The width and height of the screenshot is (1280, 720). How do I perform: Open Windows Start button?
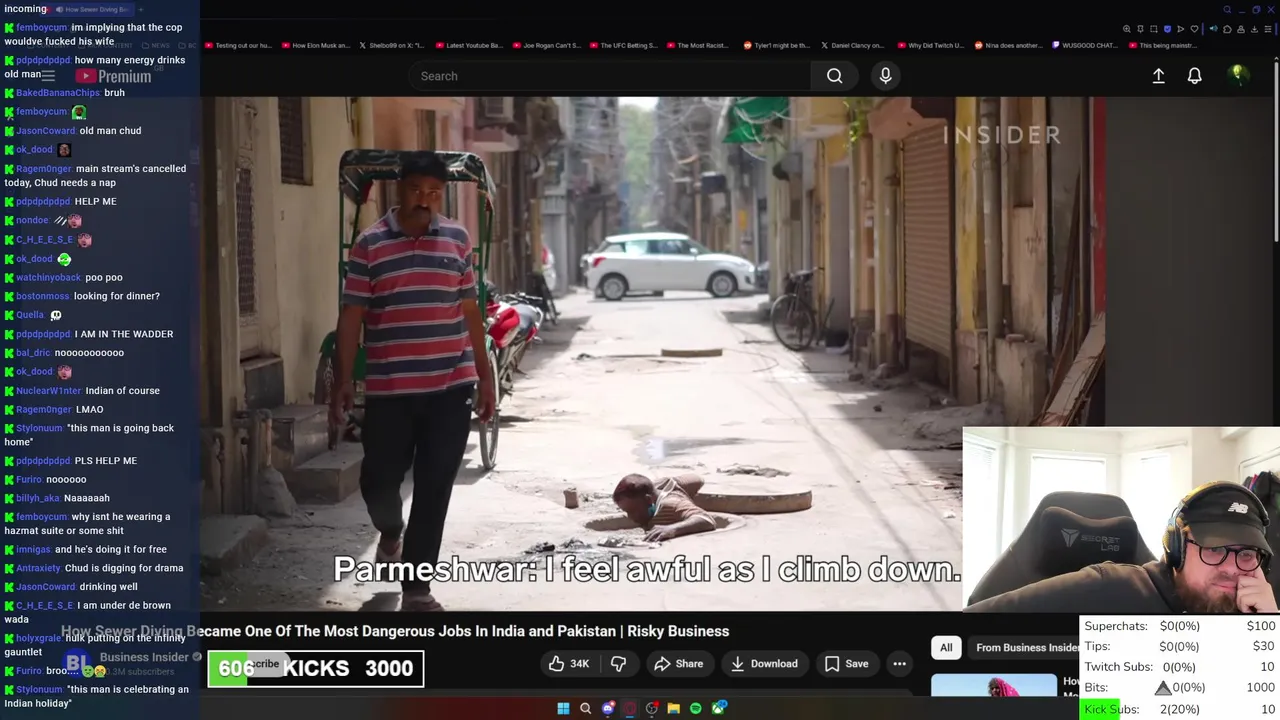563,708
